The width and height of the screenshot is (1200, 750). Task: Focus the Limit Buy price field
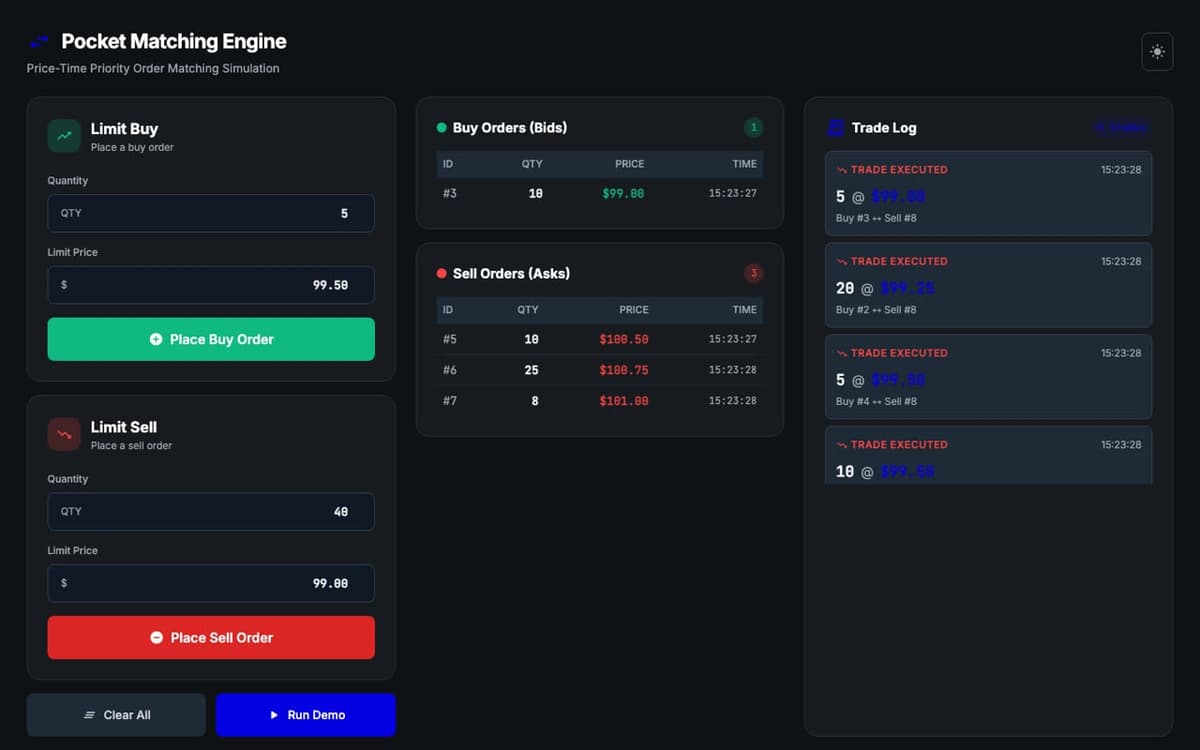click(x=211, y=285)
